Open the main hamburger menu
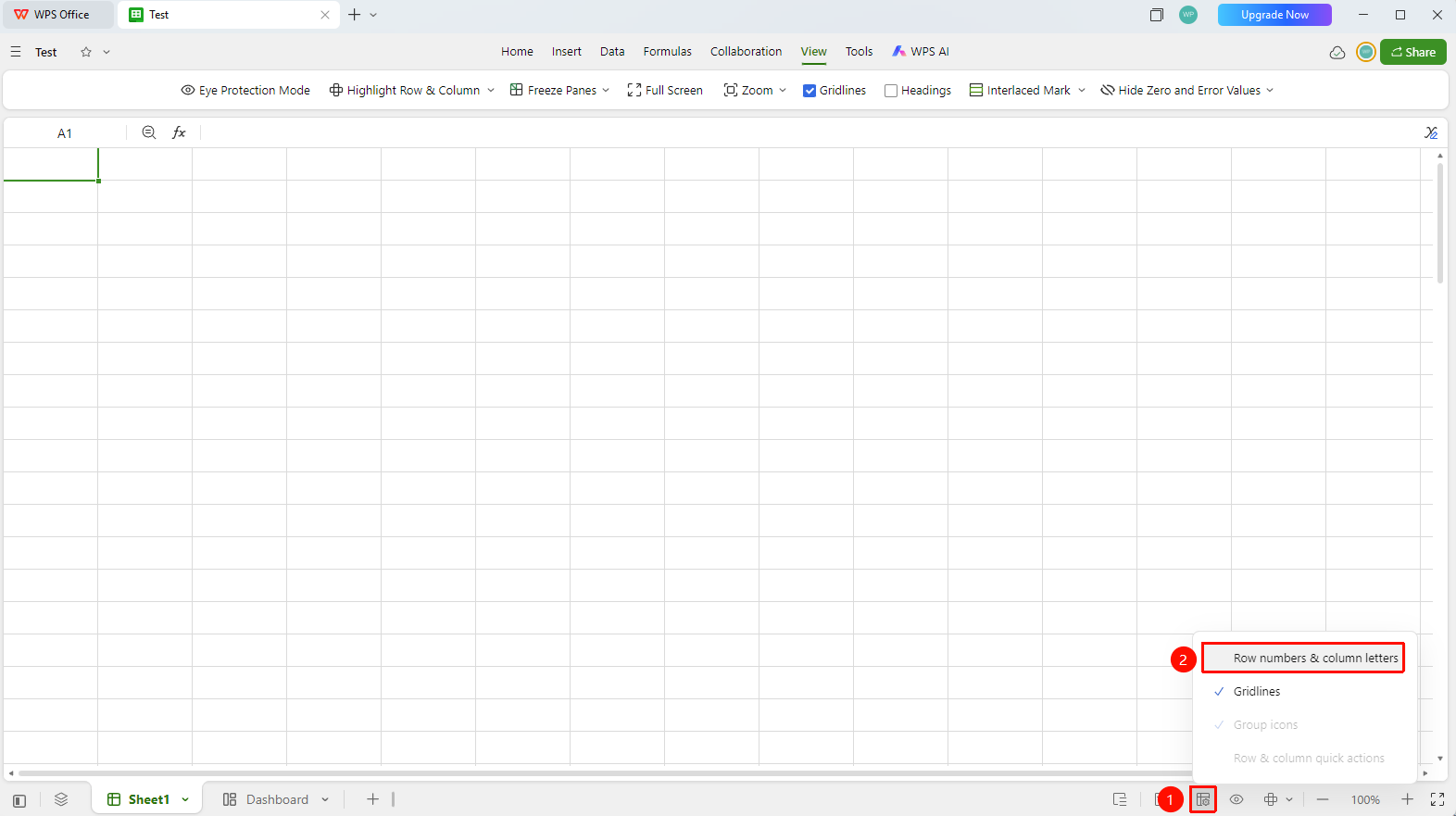 click(16, 52)
